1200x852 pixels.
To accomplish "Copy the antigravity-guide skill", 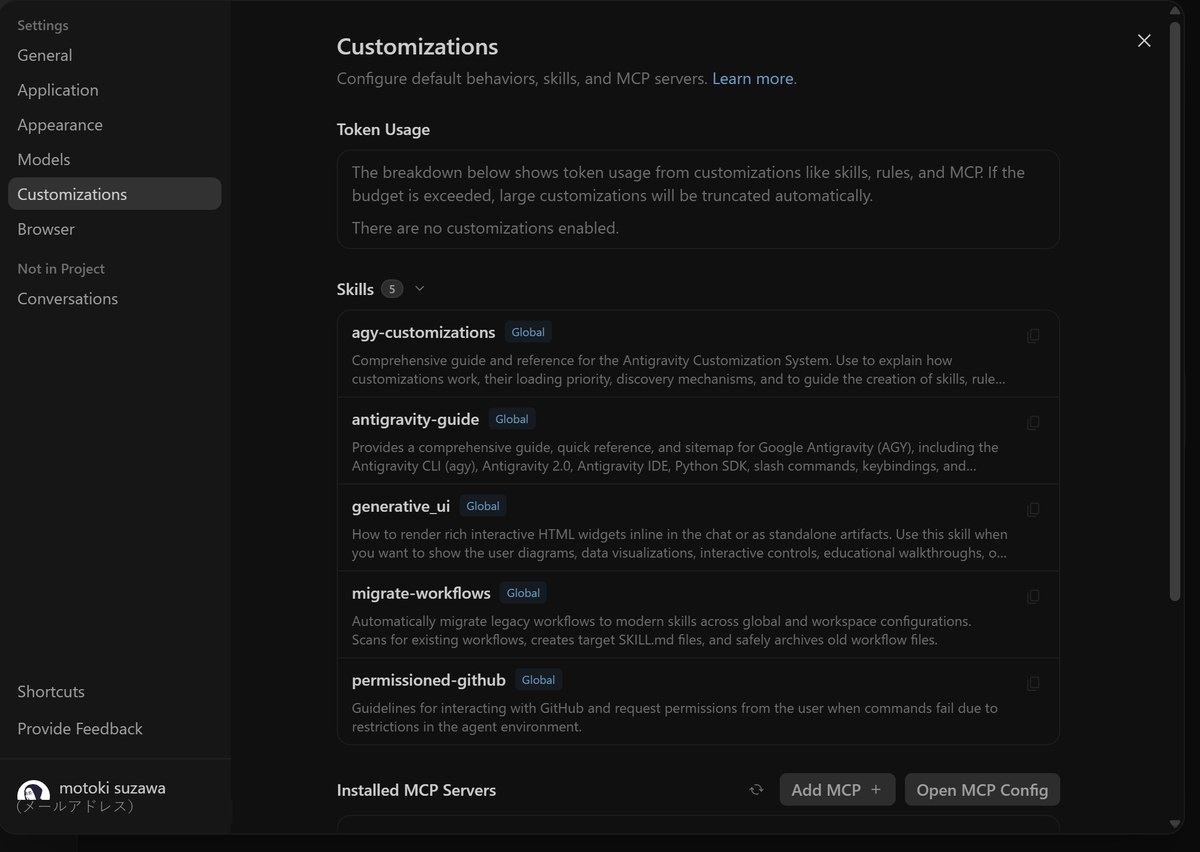I will point(1033,423).
